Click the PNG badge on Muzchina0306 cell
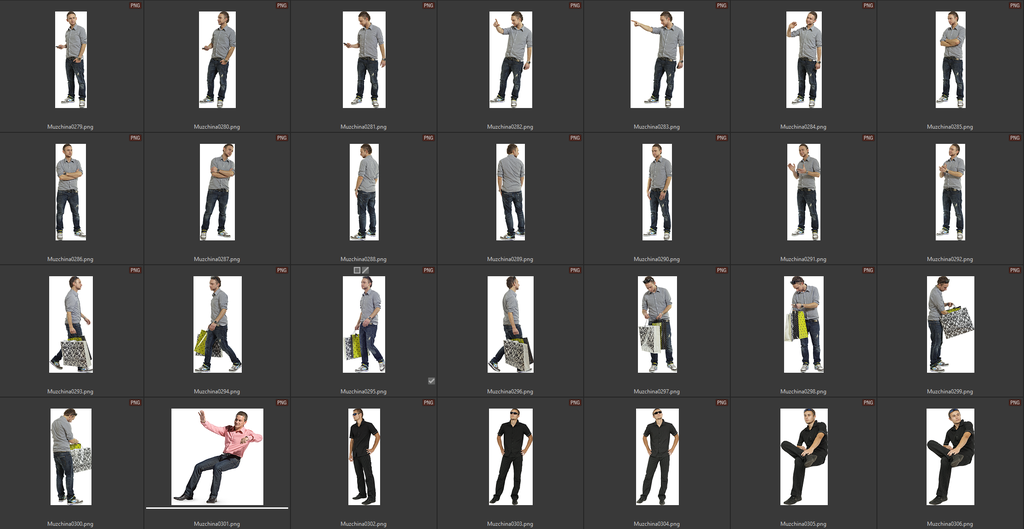 [x=1014, y=402]
